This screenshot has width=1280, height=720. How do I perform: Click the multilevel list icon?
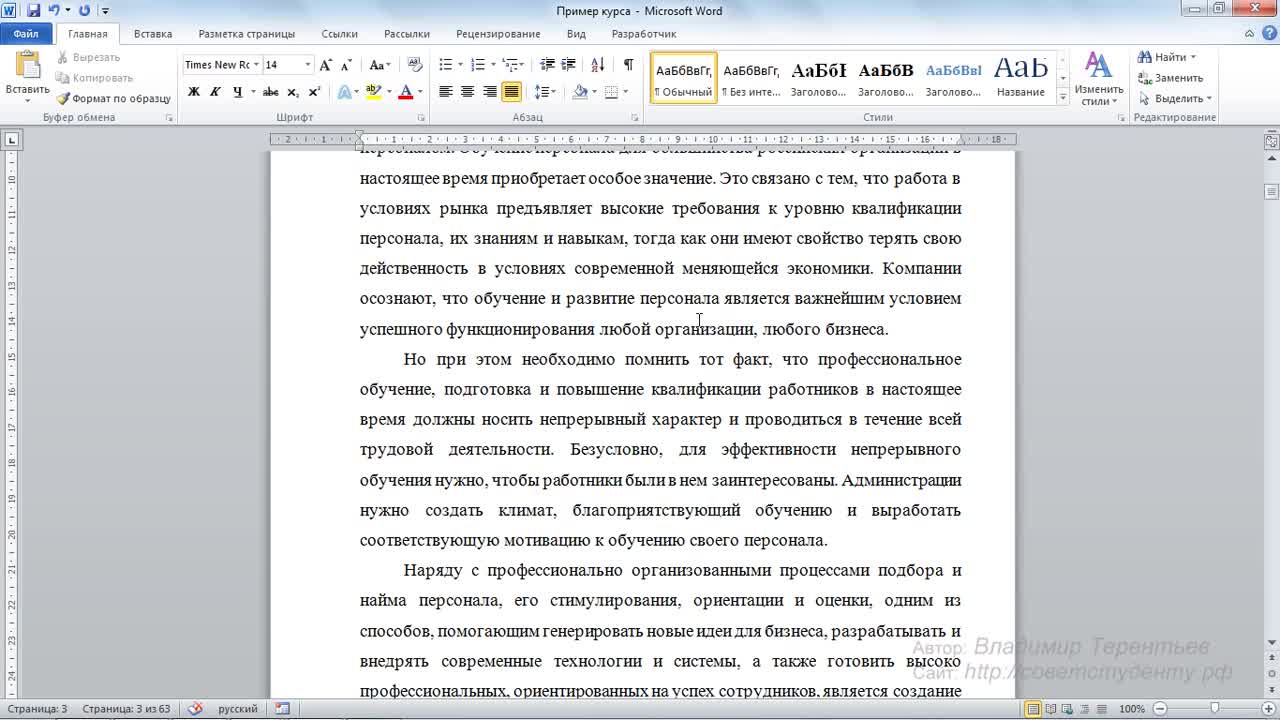pos(510,65)
